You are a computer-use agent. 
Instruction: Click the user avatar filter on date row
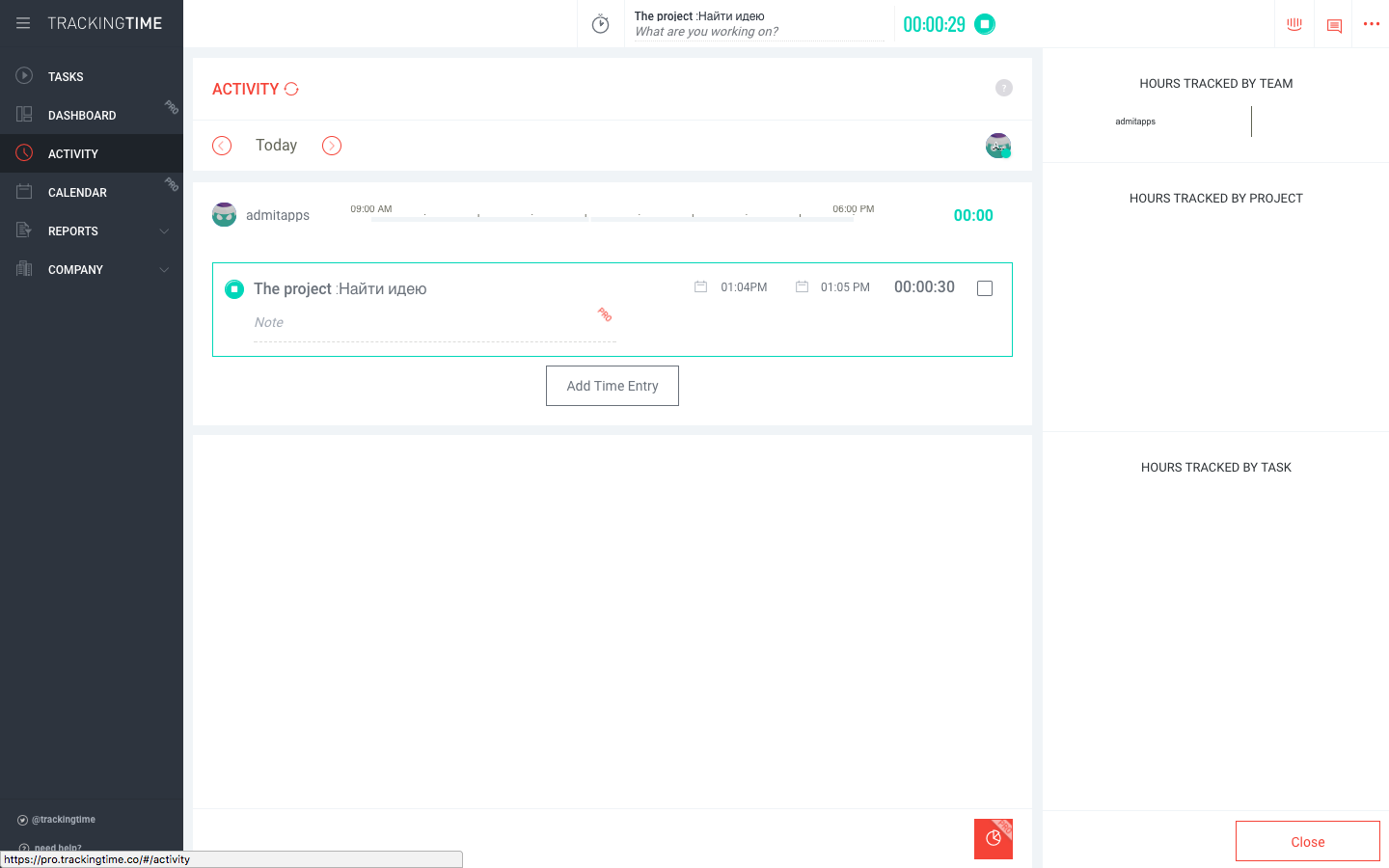coord(998,146)
